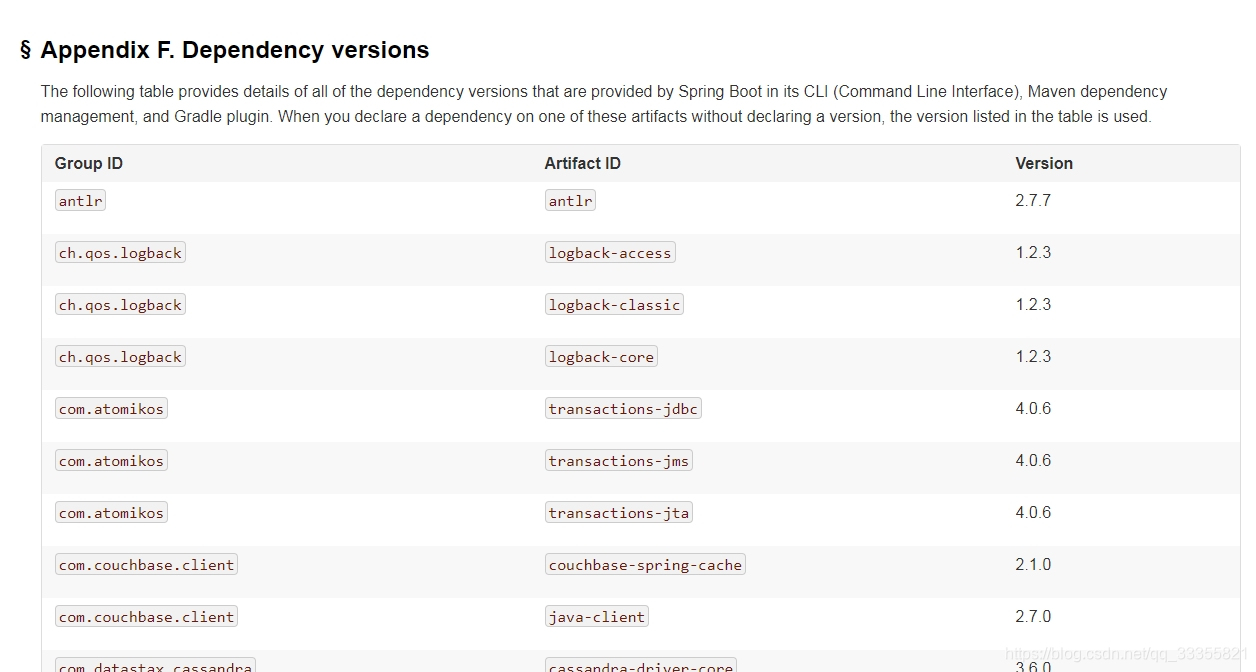Select ch.qos.logback in the logback-classic row
This screenshot has width=1256, height=672.
(120, 305)
